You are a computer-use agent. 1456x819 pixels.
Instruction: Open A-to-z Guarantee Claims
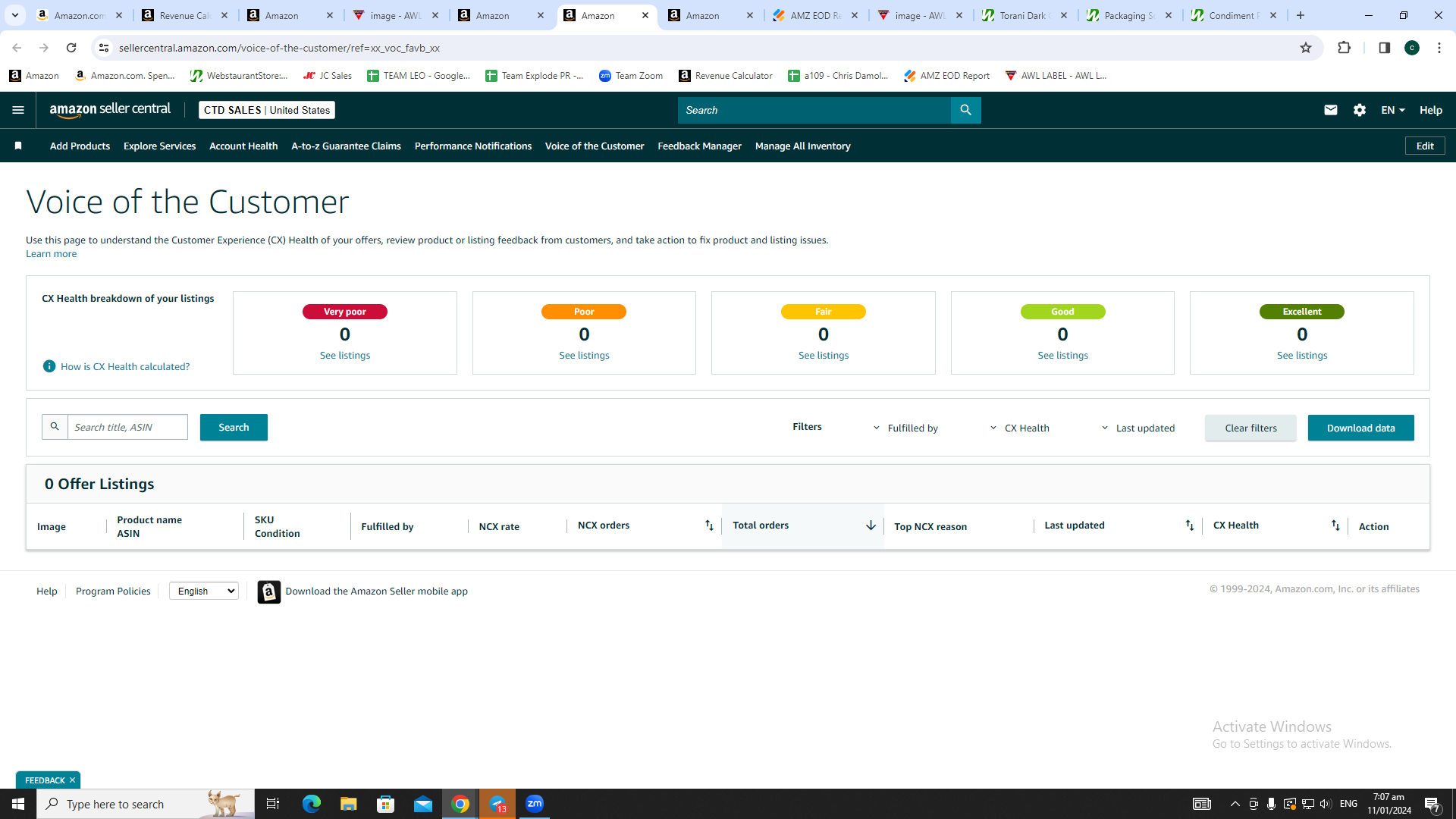click(346, 146)
